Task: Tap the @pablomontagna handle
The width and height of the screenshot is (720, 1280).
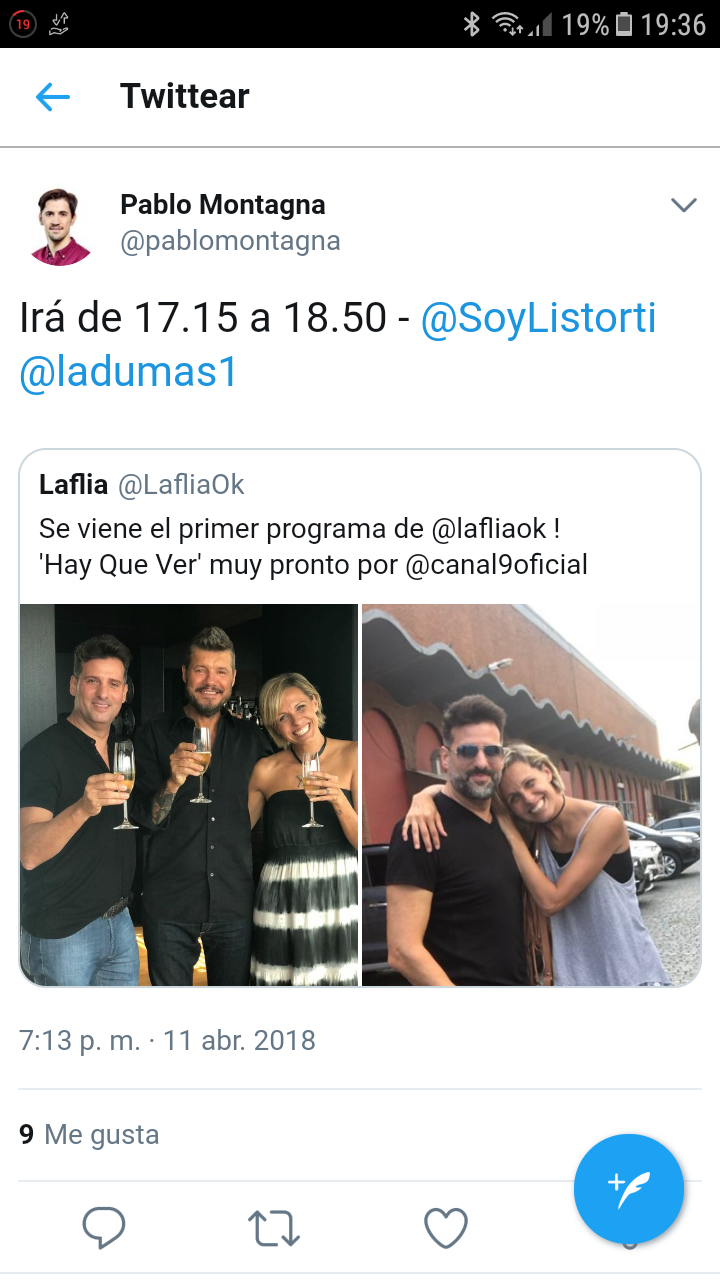Action: (230, 241)
